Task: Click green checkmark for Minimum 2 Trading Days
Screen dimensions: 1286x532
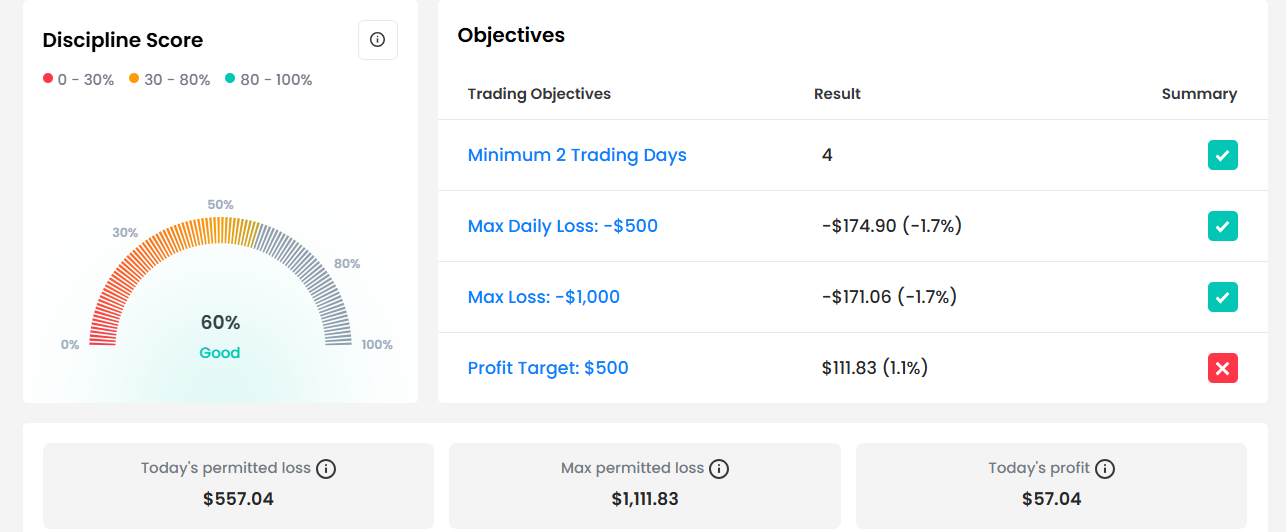Action: 1222,155
